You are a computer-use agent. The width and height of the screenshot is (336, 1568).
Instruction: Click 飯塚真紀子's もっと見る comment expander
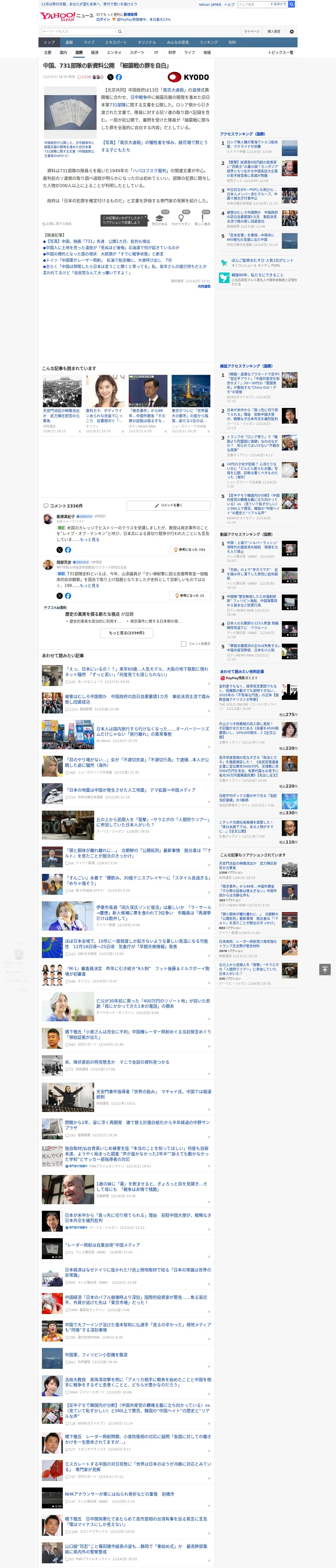click(x=90, y=539)
